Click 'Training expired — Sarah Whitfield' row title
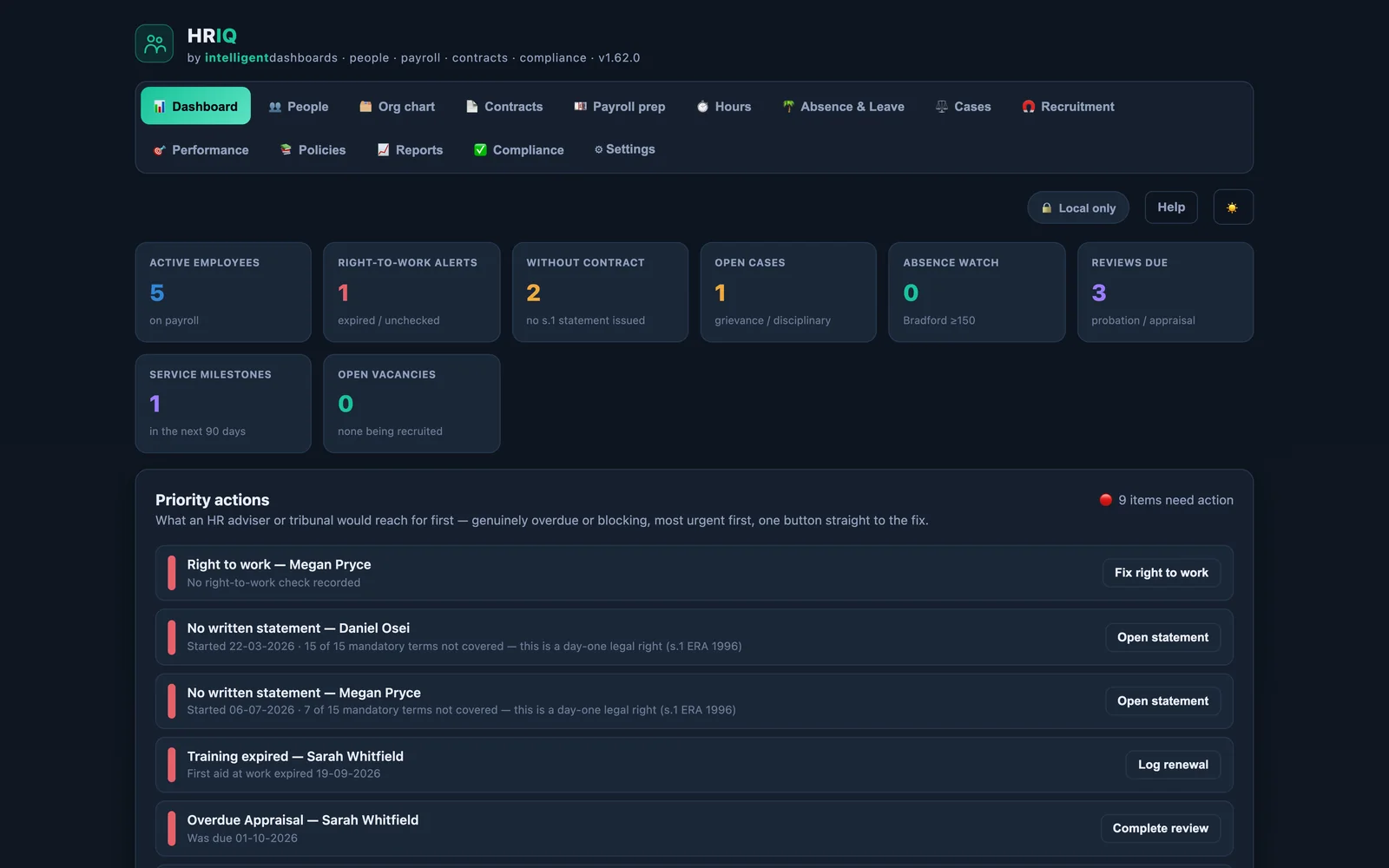 [295, 757]
